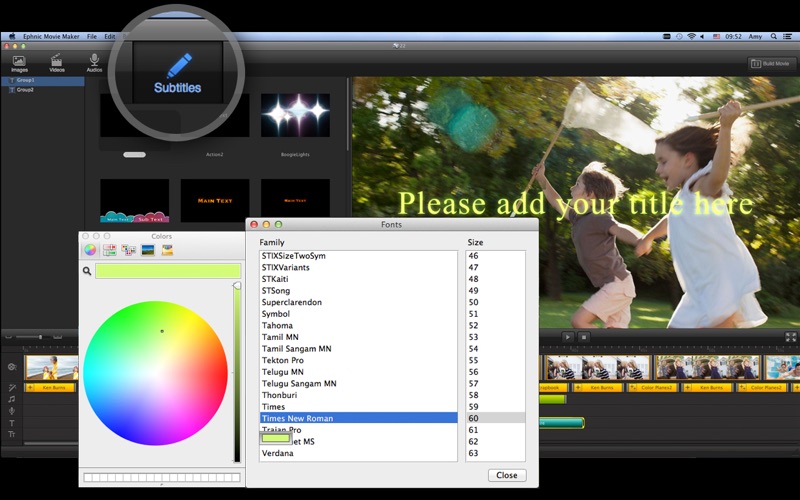Choose font size 46
The image size is (800, 500).
click(495, 256)
